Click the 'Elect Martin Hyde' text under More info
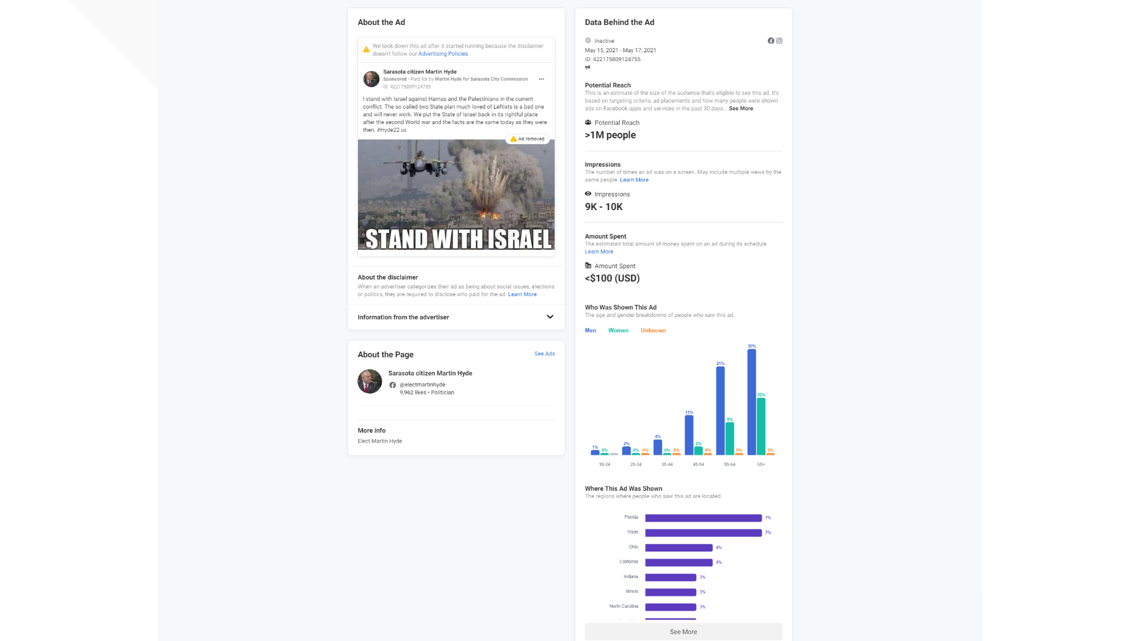 380,441
